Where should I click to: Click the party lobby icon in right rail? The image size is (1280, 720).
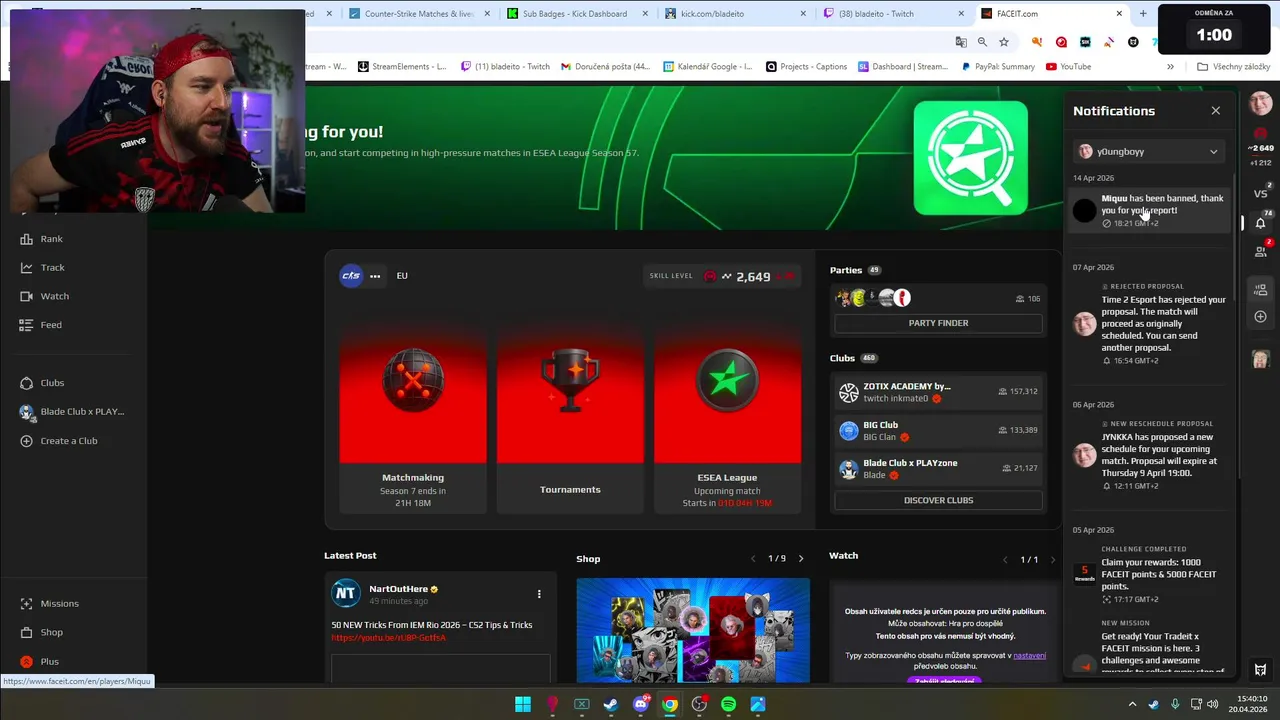[1260, 289]
